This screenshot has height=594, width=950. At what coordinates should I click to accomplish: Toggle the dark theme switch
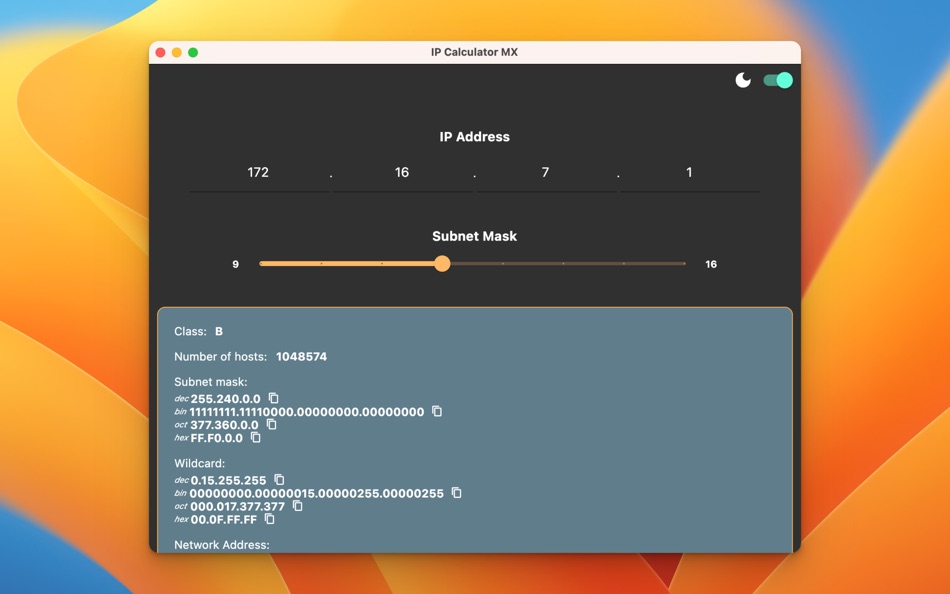(x=778, y=80)
